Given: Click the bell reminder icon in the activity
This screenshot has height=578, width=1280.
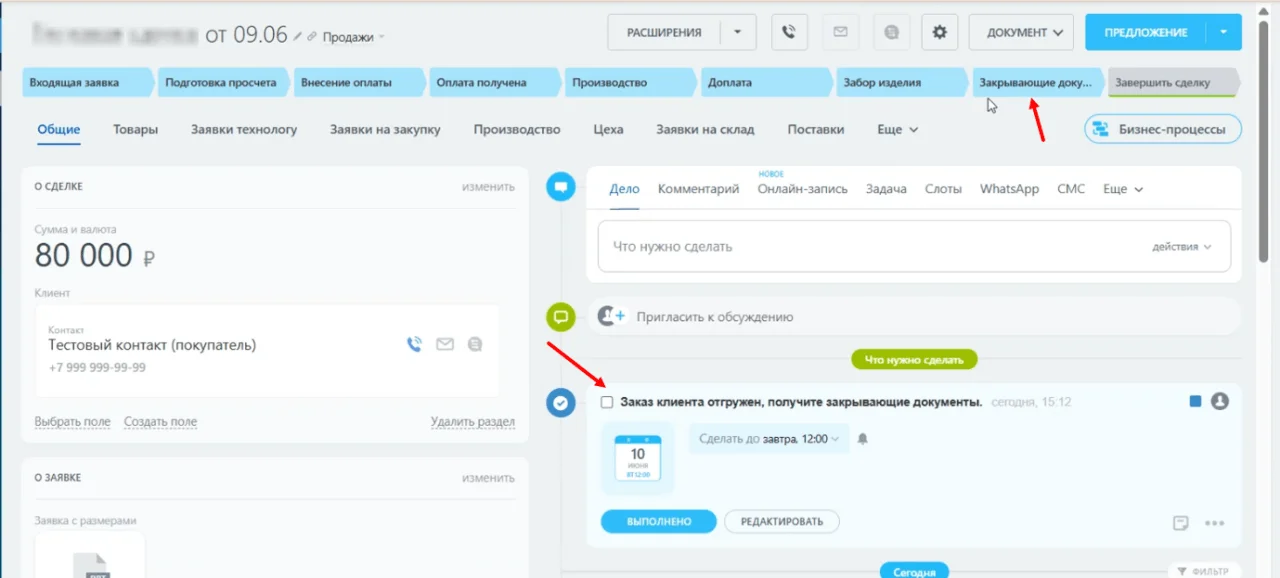Looking at the screenshot, I should [x=863, y=438].
